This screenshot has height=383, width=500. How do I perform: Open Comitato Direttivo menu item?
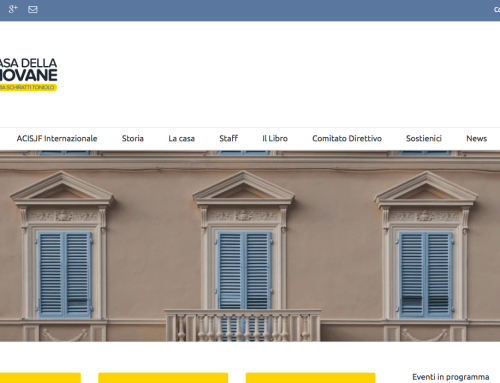click(x=347, y=138)
